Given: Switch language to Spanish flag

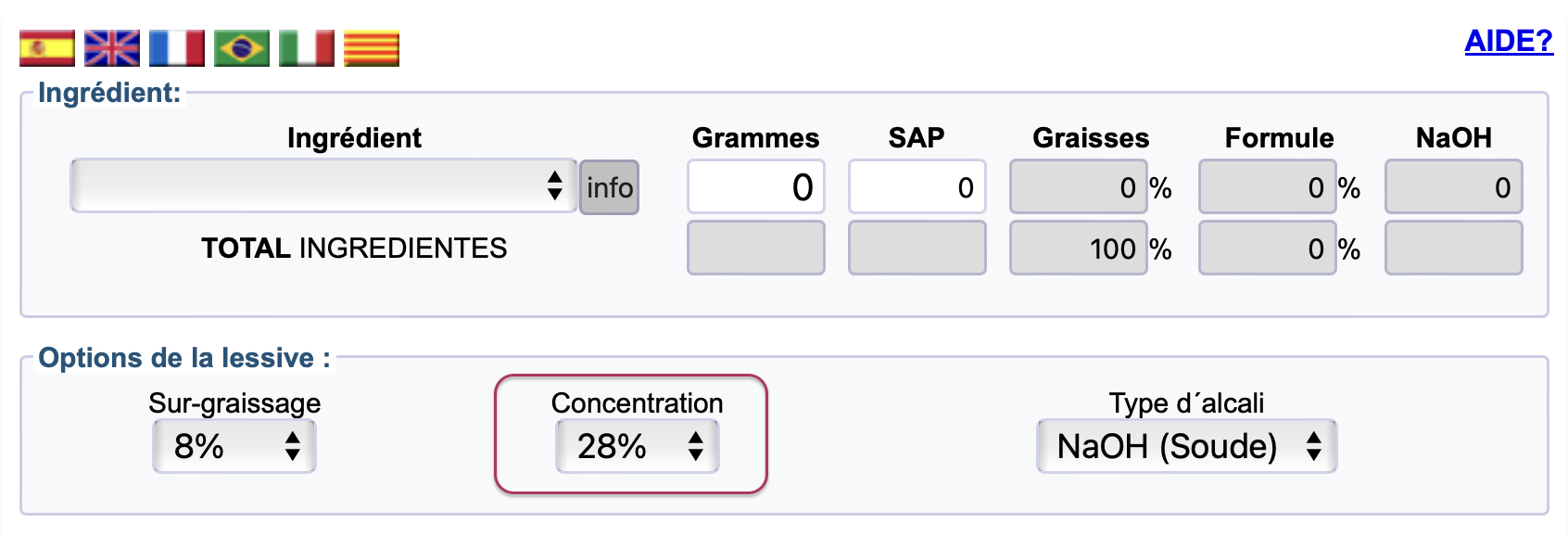Looking at the screenshot, I should (x=47, y=48).
